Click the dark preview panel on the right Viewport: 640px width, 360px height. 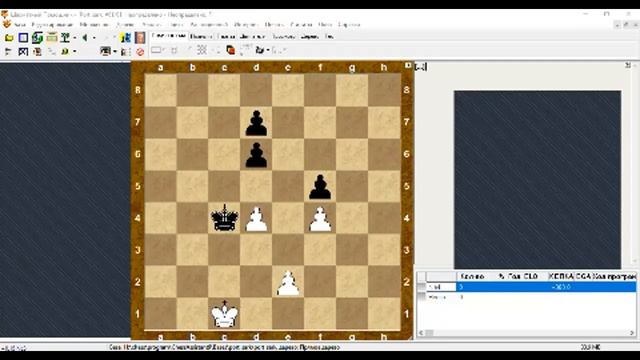[538, 180]
